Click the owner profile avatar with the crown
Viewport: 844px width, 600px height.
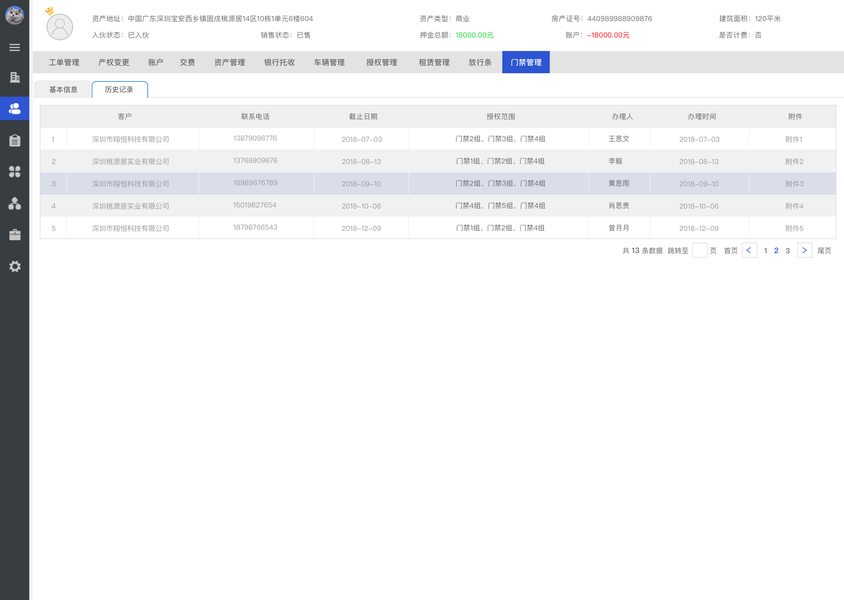59,26
